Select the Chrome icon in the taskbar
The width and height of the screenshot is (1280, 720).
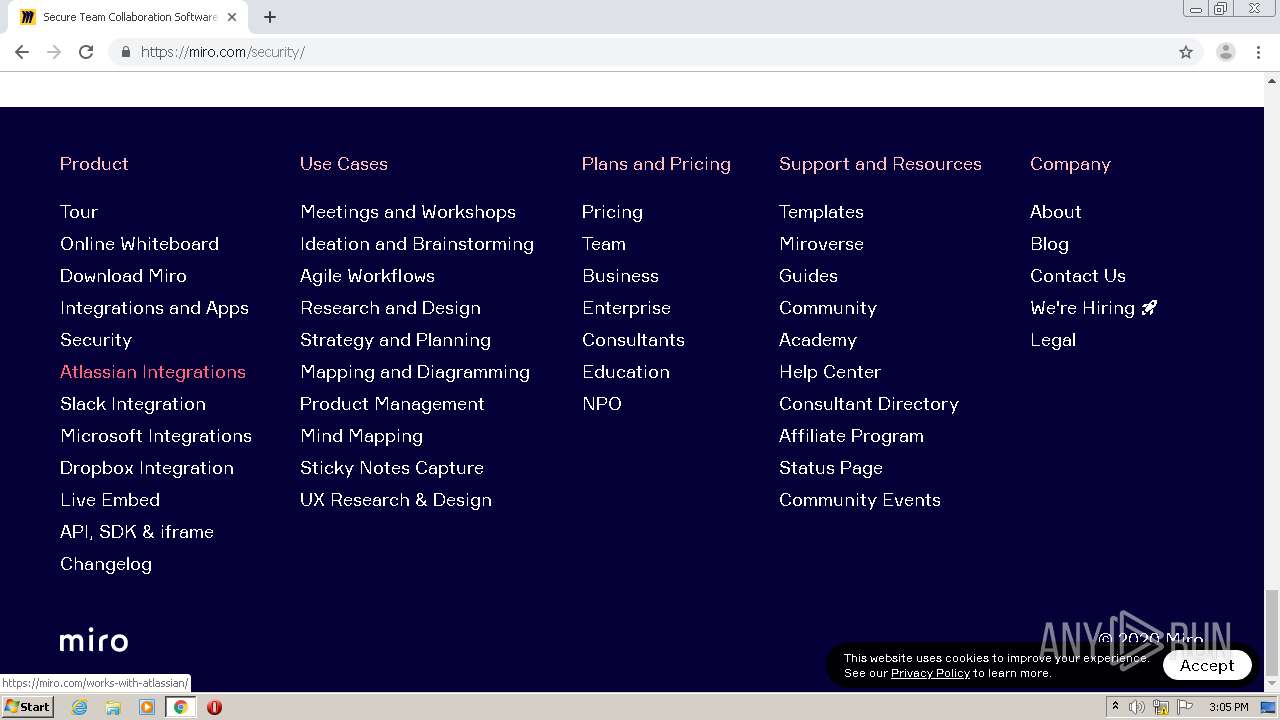(x=181, y=707)
